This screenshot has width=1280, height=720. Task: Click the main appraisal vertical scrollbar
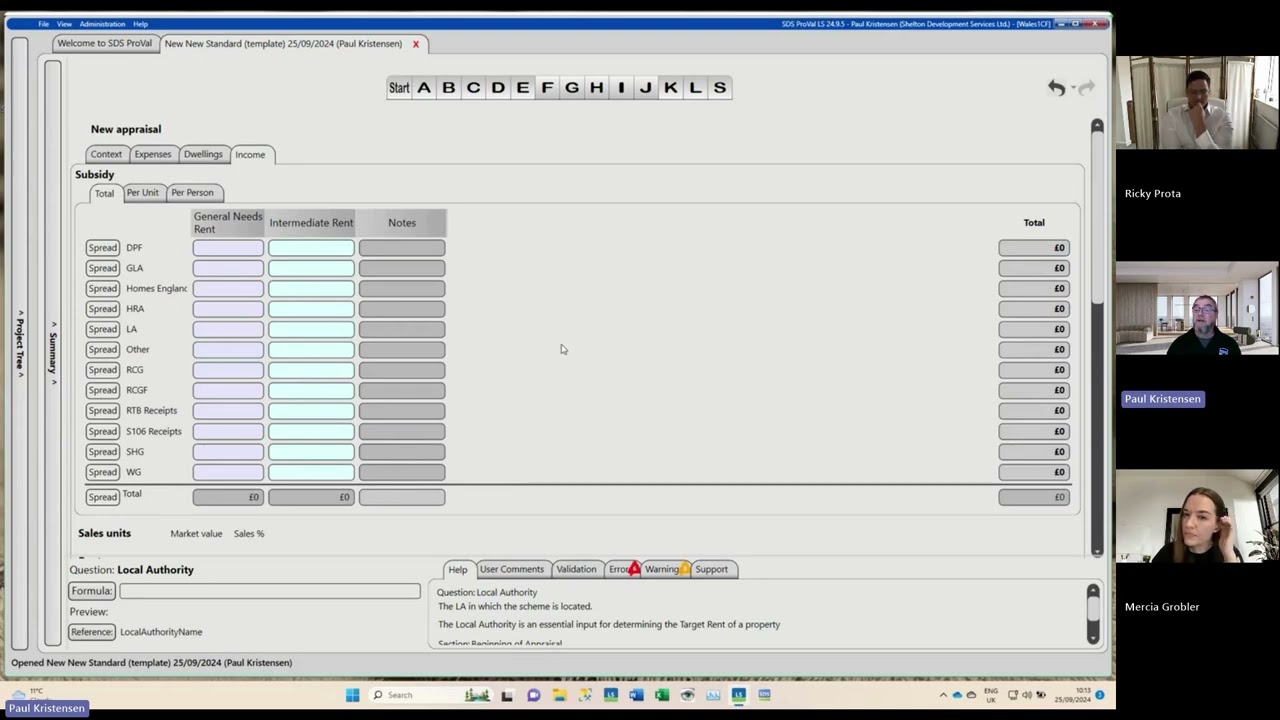[1097, 338]
